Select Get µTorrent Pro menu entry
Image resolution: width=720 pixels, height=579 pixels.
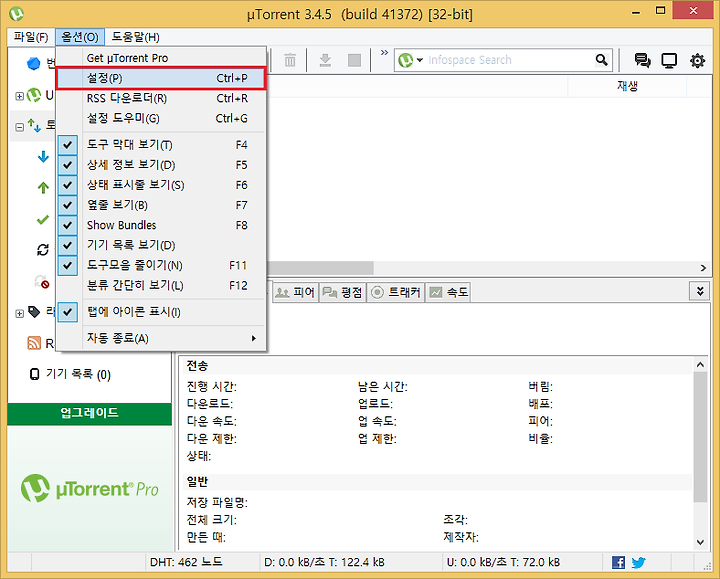tap(161, 58)
